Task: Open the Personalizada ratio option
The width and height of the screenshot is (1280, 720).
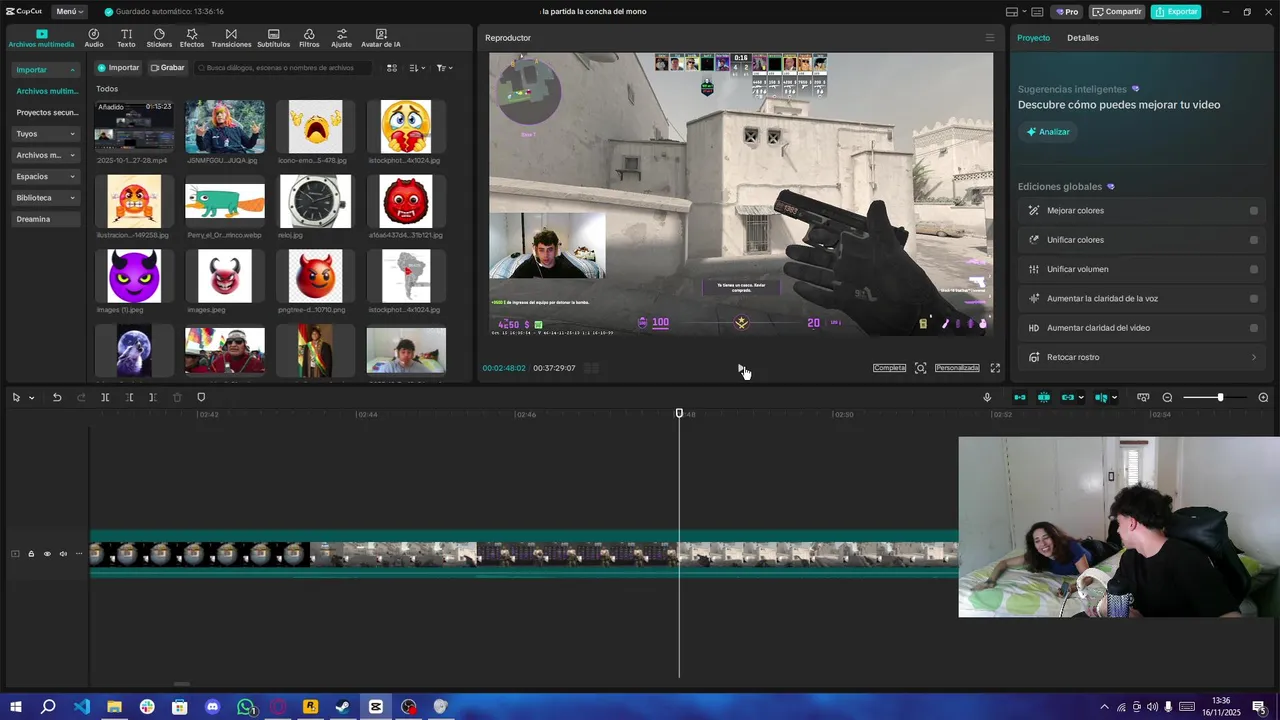Action: 957,368
